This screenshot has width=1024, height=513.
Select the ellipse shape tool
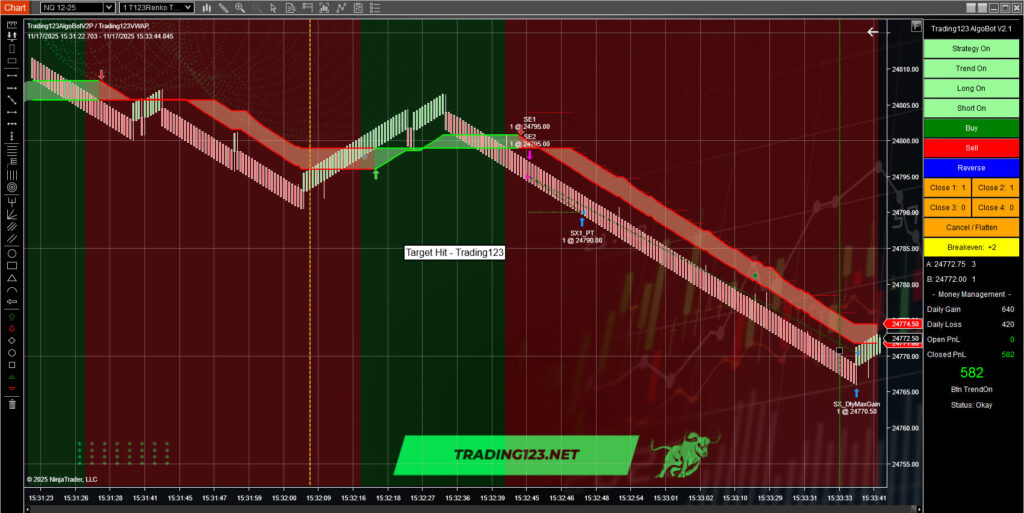(x=12, y=253)
